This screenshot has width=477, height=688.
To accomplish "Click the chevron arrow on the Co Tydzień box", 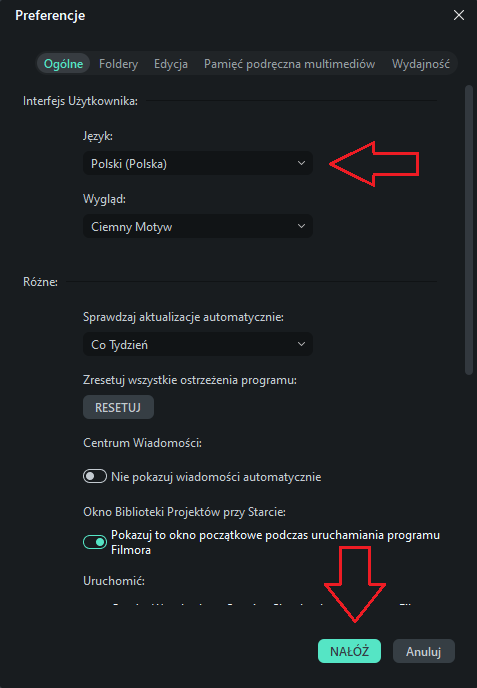I will (x=301, y=344).
